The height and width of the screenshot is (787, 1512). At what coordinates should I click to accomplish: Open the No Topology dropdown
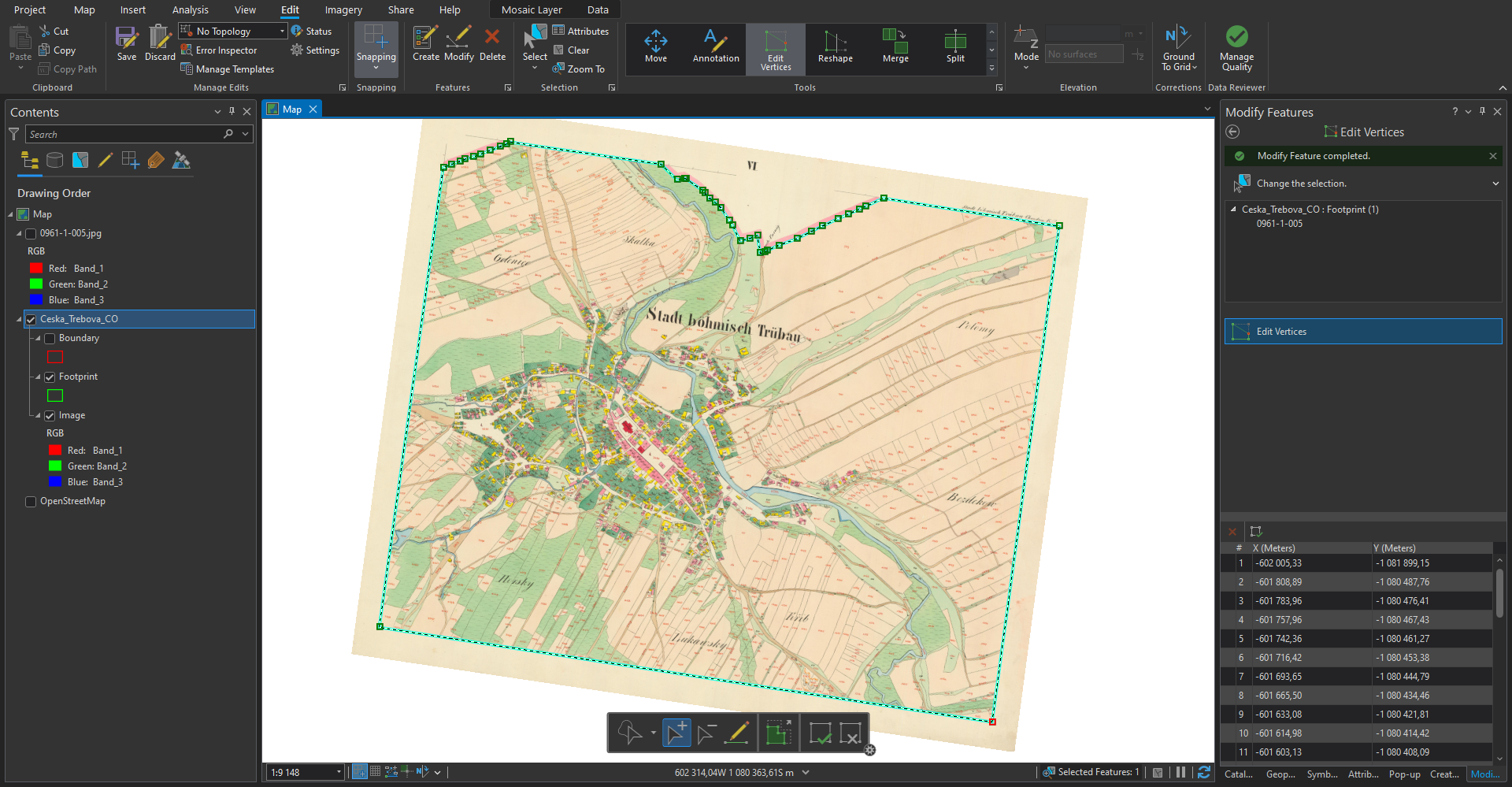click(x=282, y=32)
